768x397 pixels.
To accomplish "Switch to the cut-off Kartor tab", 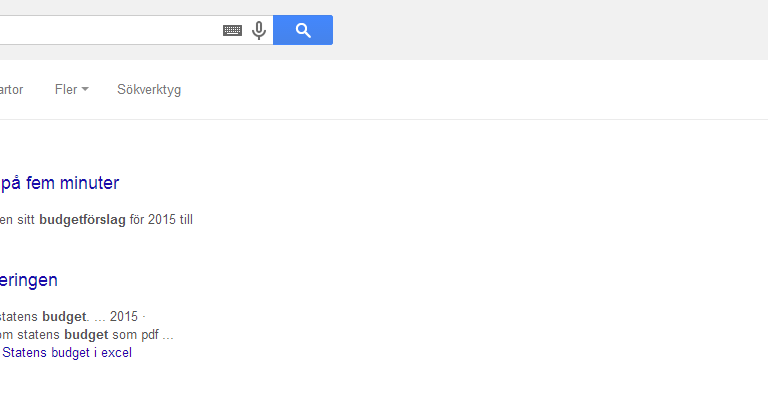I will (11, 90).
